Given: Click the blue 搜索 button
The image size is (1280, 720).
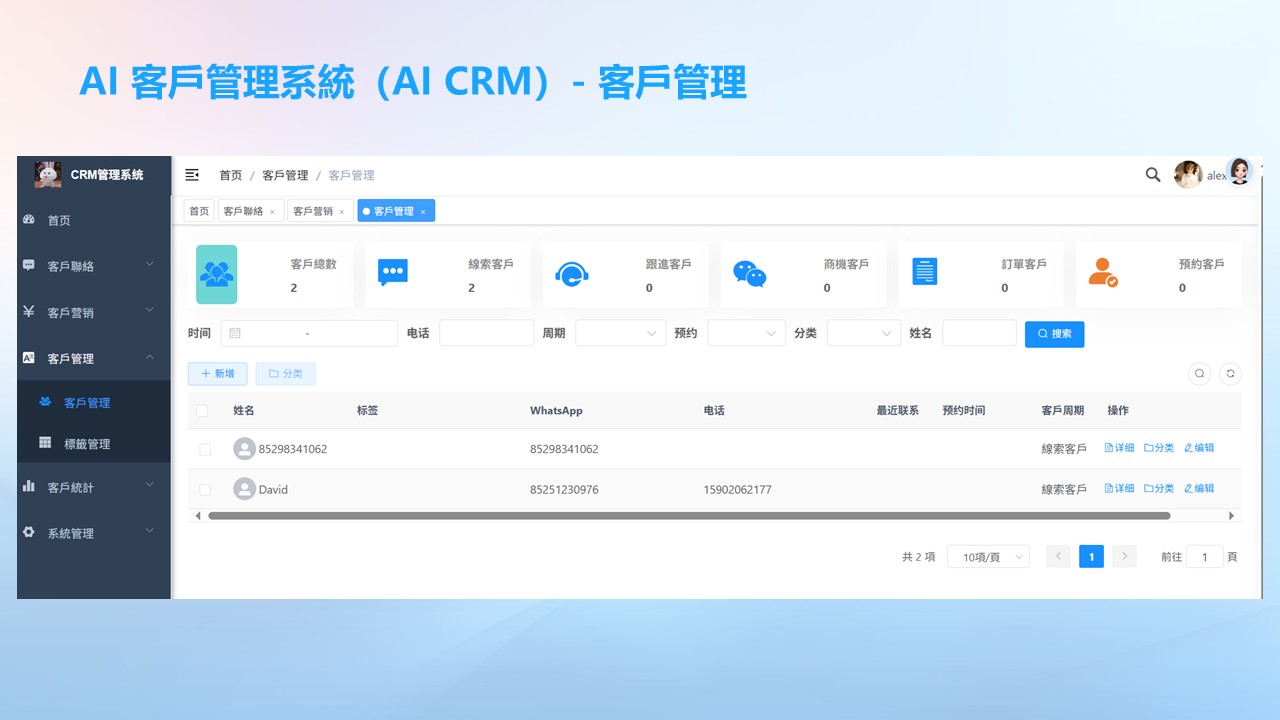Looking at the screenshot, I should coord(1054,334).
